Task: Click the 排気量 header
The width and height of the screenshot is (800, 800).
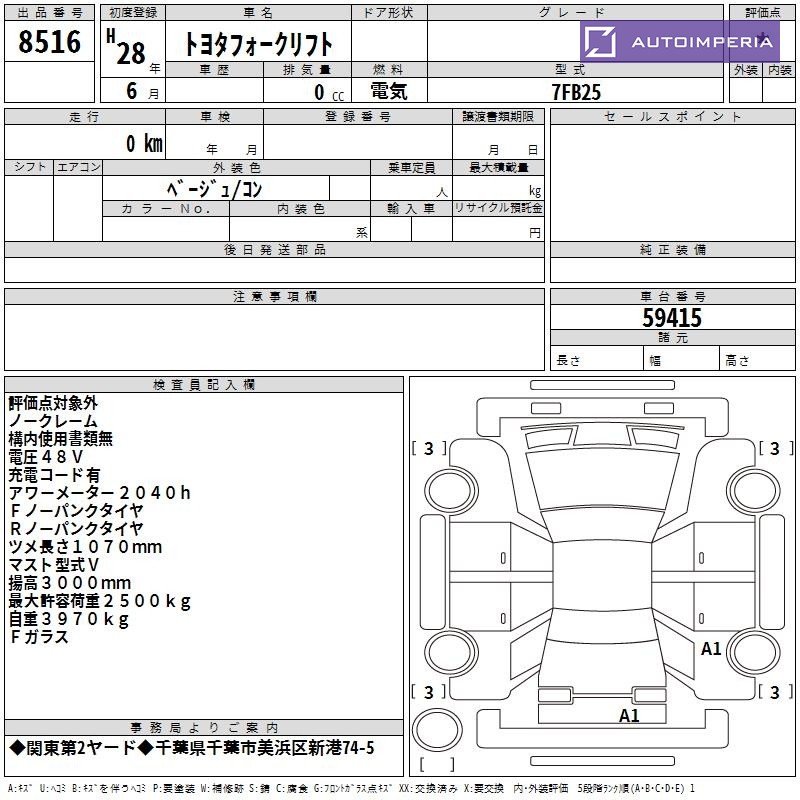Action: [x=307, y=70]
